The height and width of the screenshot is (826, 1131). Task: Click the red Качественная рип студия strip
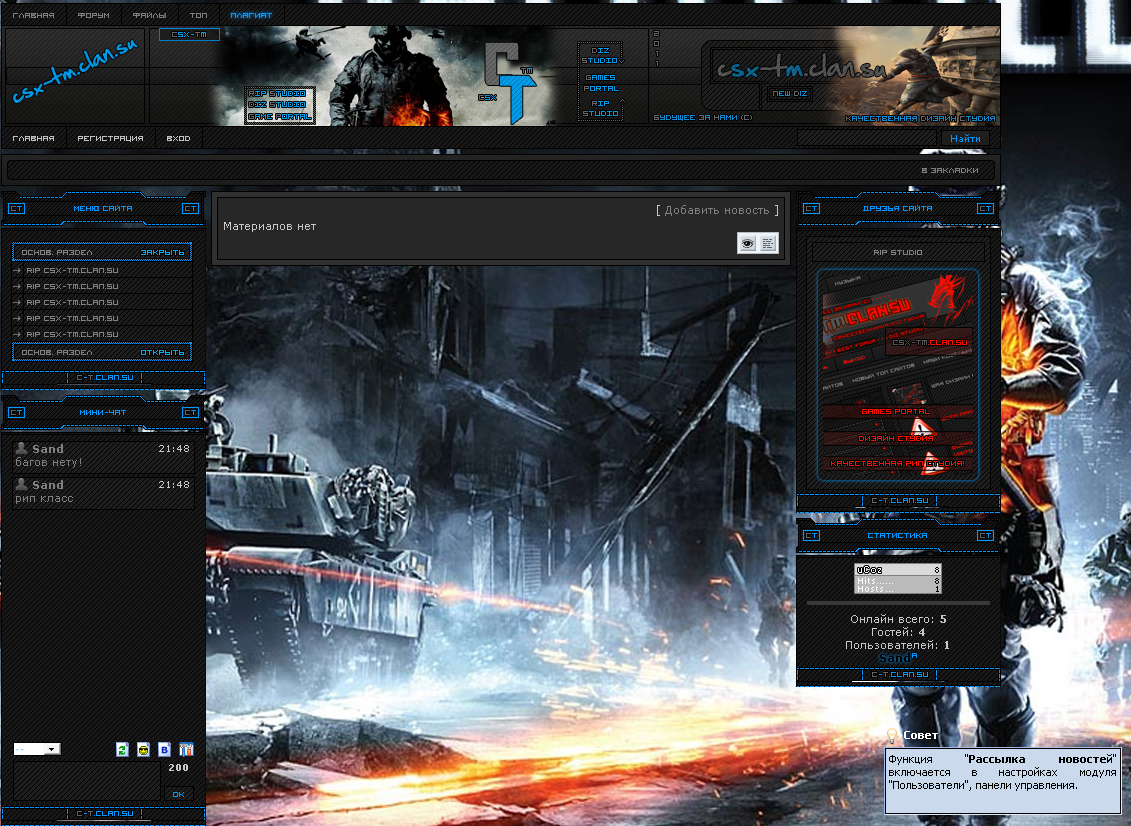[897, 463]
